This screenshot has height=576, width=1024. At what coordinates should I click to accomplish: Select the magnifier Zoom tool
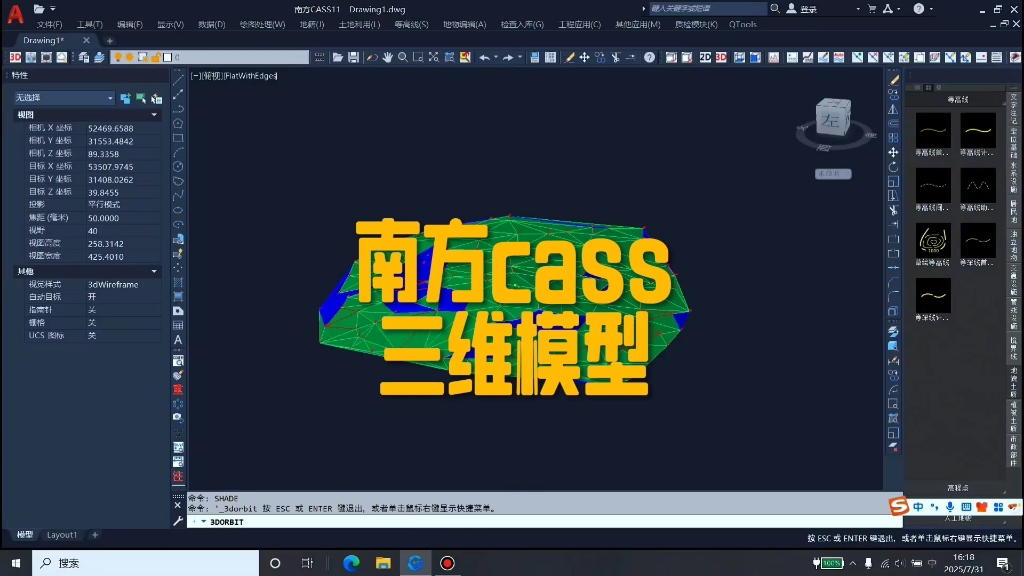click(403, 58)
